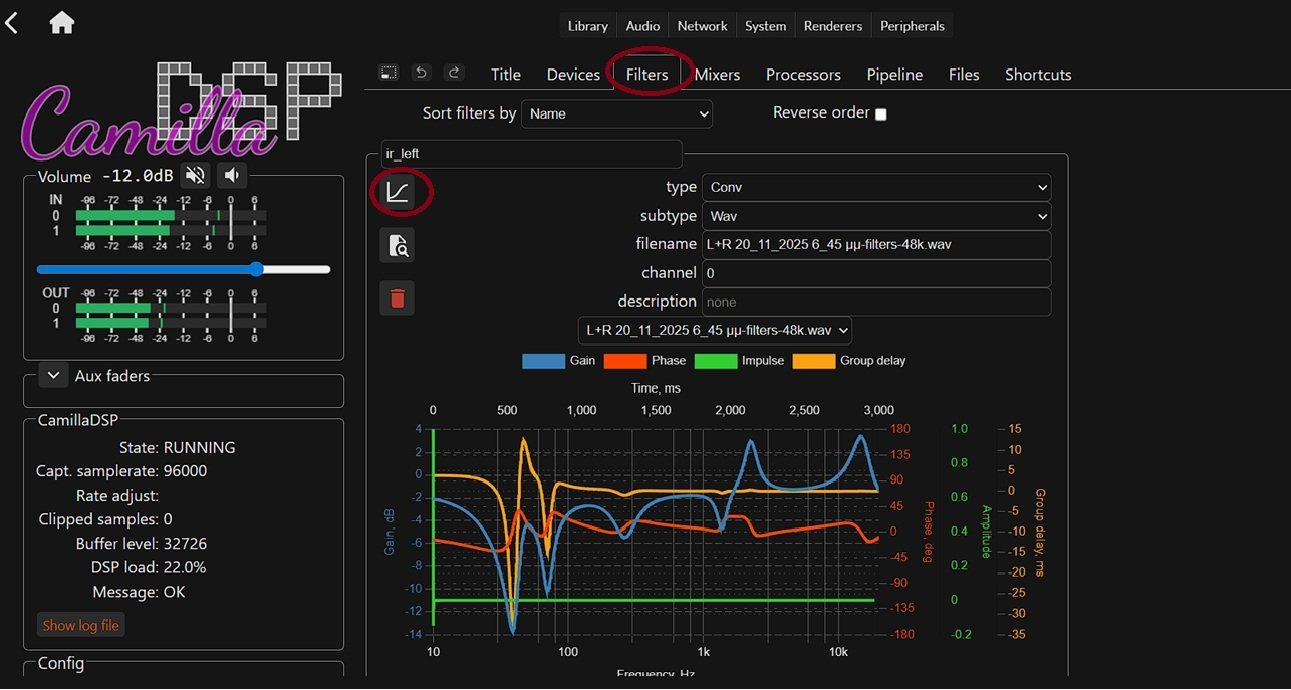
Task: Open the filter type dropdown showing Conv
Action: click(x=876, y=187)
